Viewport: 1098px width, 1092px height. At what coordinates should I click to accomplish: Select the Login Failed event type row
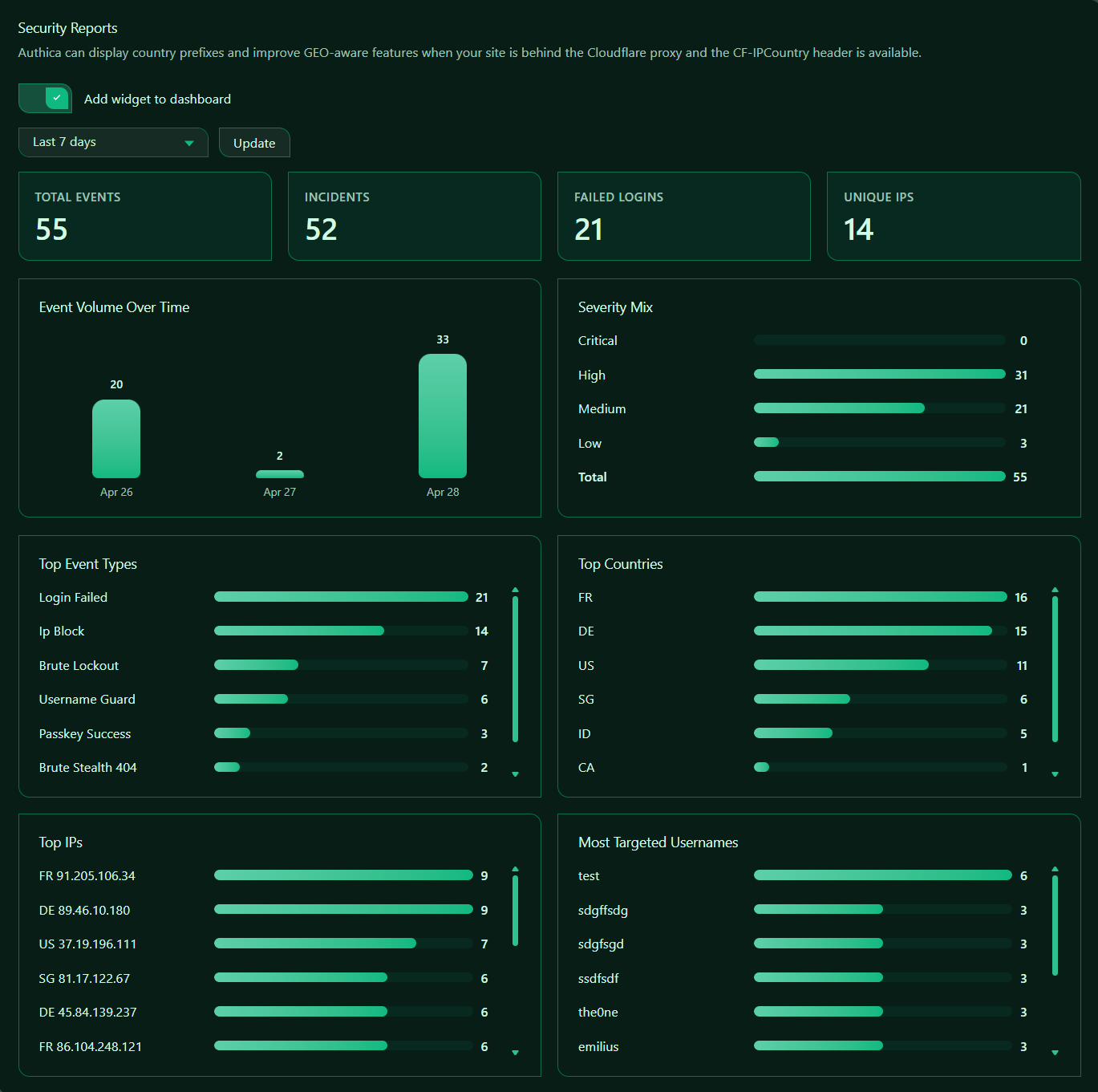click(73, 598)
